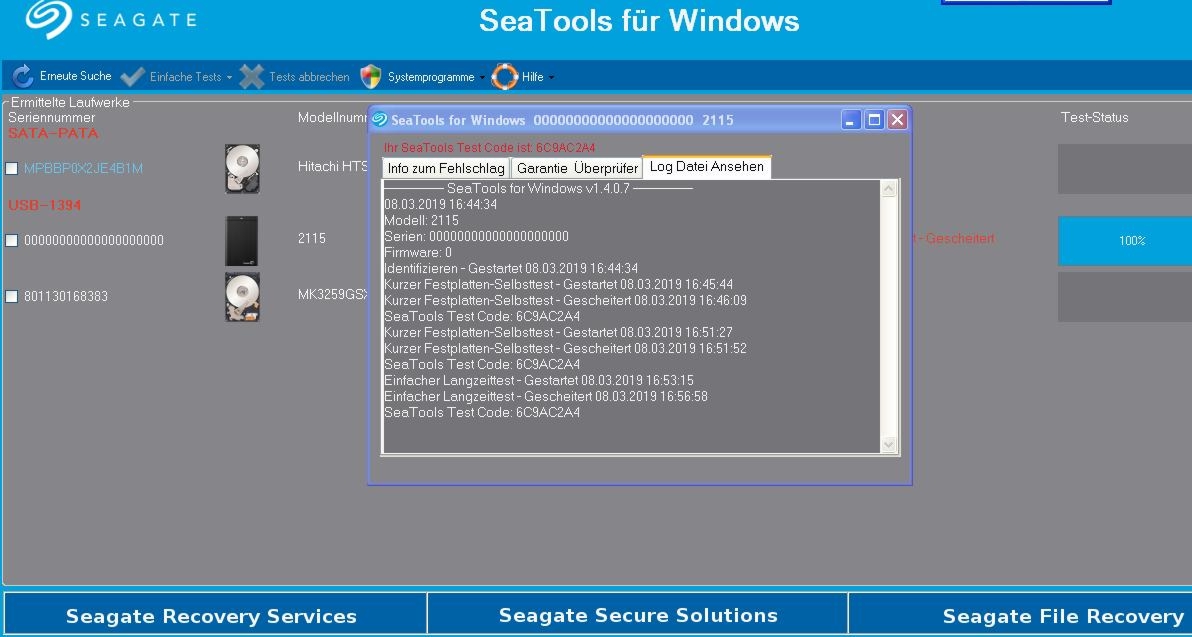The height and width of the screenshot is (637, 1192).
Task: Click the USB-1394 section label
Action: pyautogui.click(x=45, y=205)
